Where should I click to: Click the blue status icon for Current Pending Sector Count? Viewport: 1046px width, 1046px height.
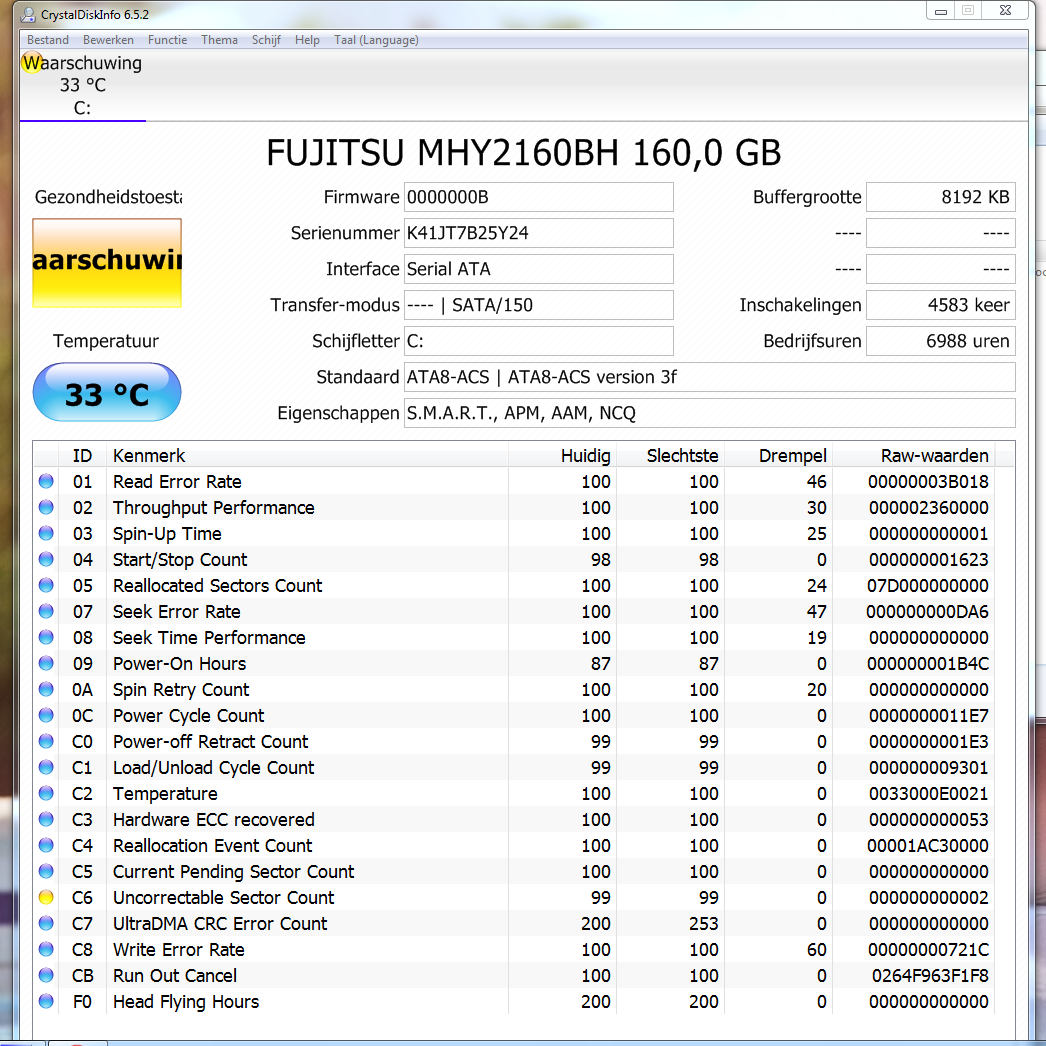[46, 871]
